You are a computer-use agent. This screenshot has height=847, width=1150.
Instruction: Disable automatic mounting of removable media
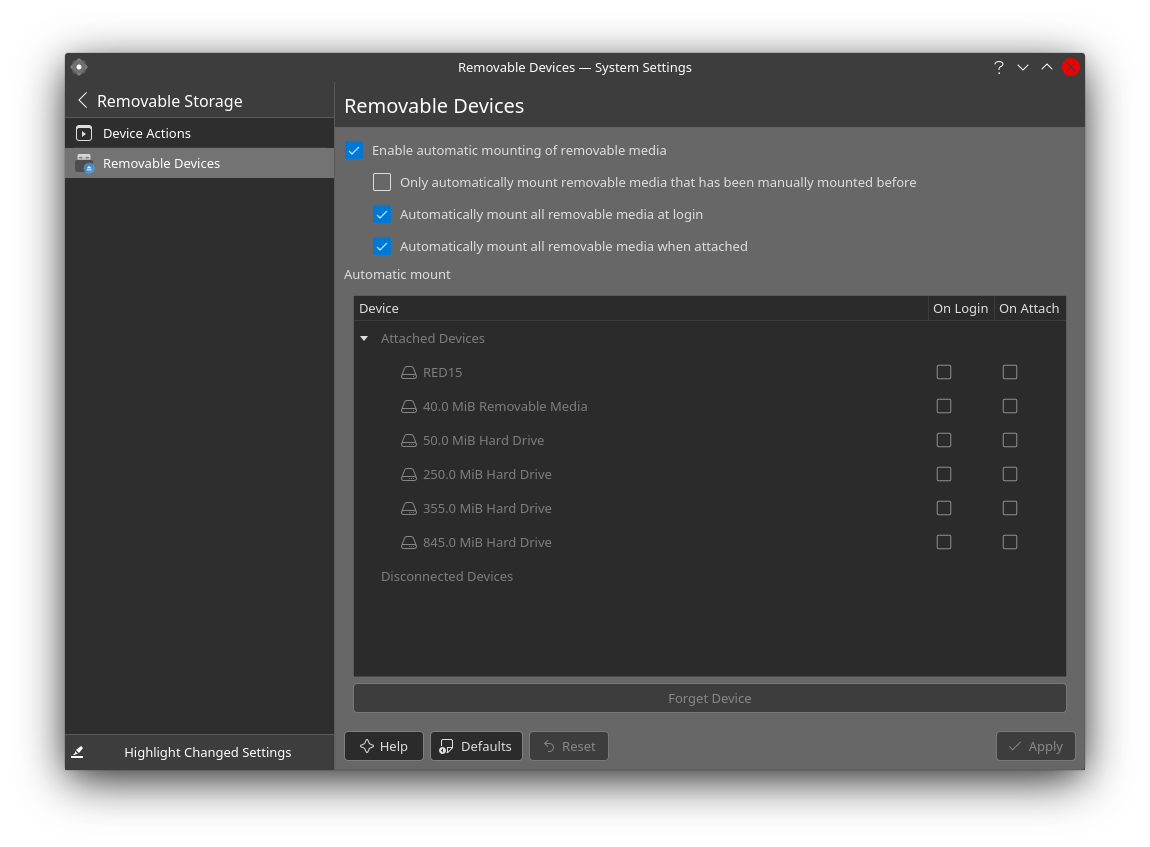click(354, 151)
